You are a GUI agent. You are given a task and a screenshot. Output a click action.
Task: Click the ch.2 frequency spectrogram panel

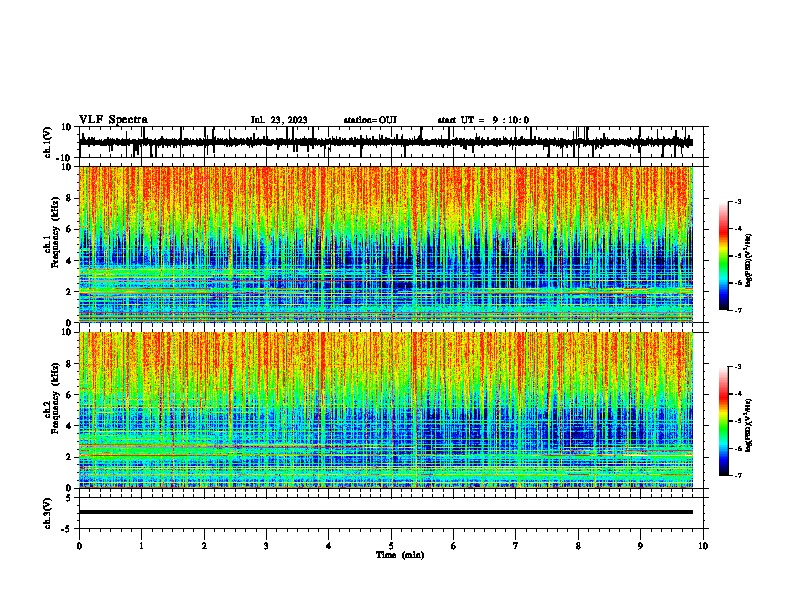pos(385,410)
